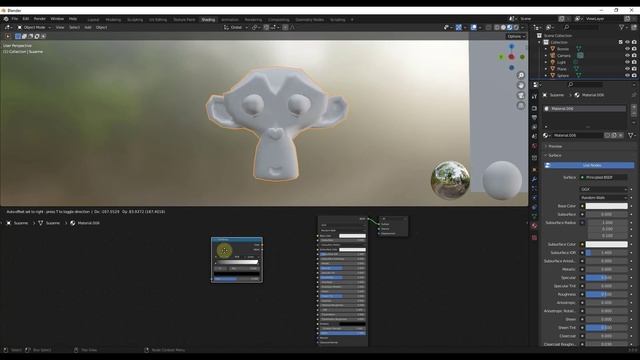Open the Output properties tab
The height and width of the screenshot is (360, 640).
pyautogui.click(x=534, y=118)
